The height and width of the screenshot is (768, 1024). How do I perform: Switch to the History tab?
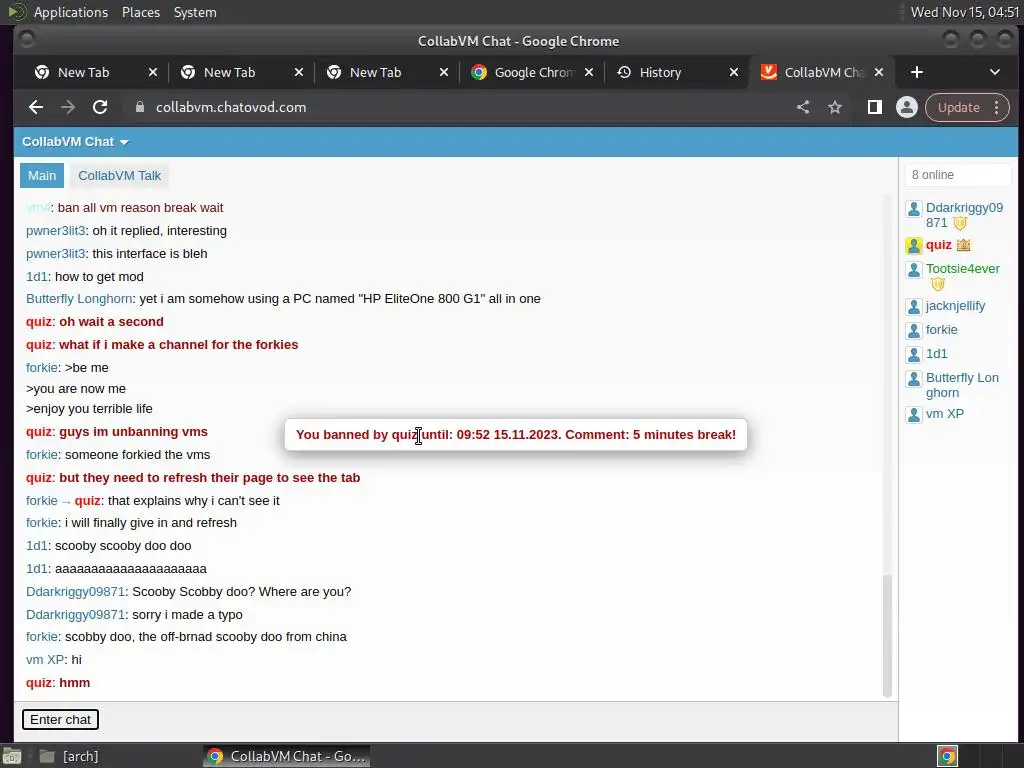[660, 72]
